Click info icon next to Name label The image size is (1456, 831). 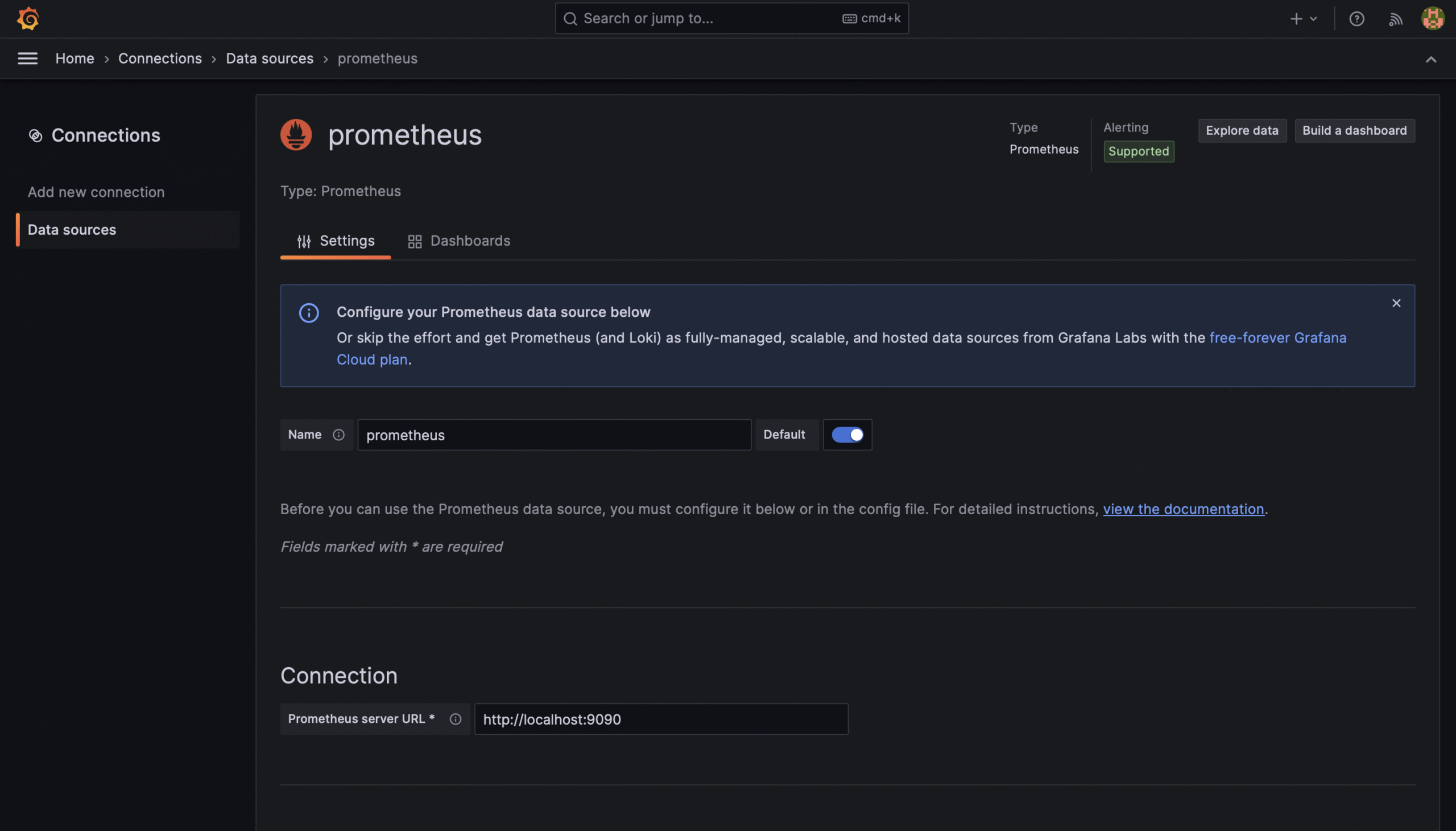(x=338, y=435)
